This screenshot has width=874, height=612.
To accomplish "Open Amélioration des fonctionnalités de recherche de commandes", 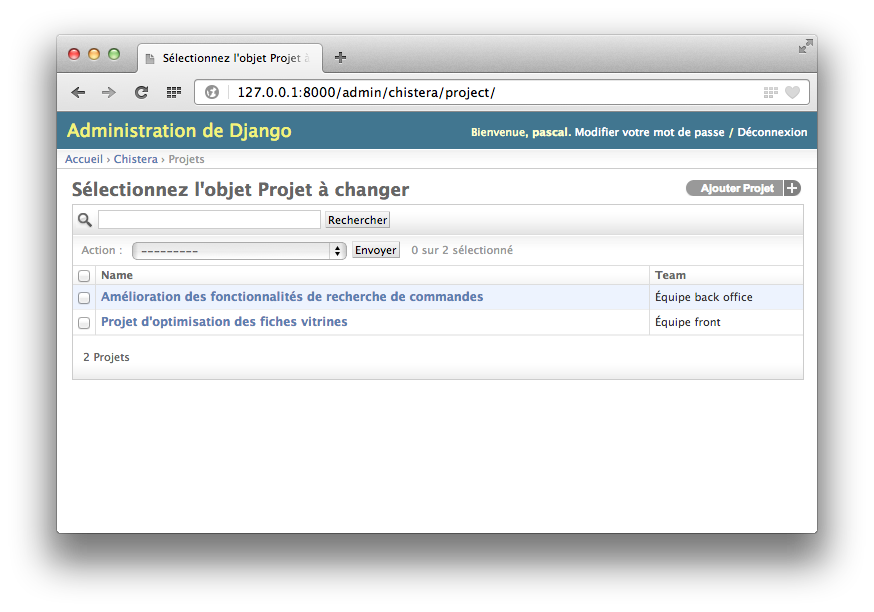I will (292, 297).
